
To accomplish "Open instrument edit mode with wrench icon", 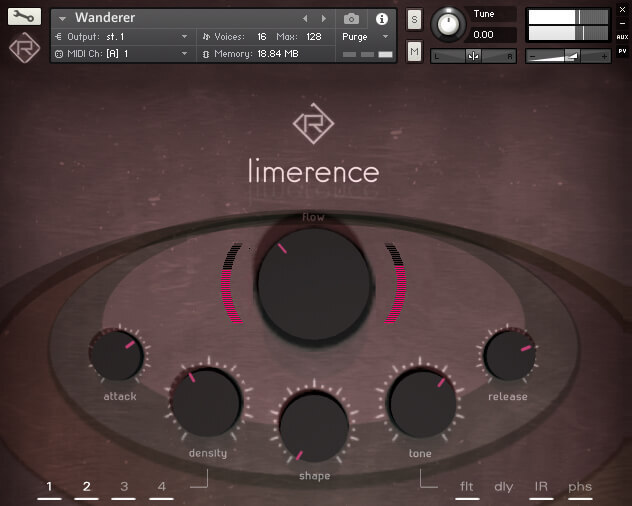I will click(25, 17).
